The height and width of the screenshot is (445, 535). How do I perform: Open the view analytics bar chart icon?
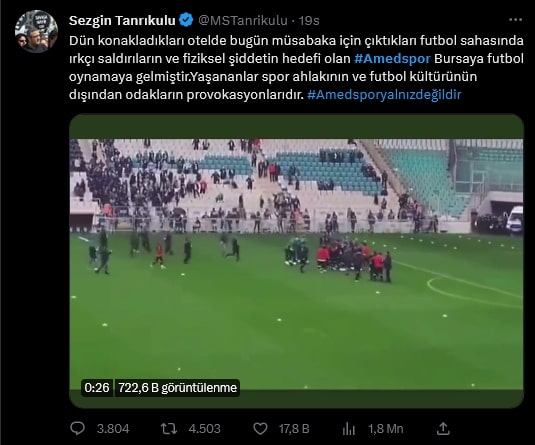click(x=349, y=429)
